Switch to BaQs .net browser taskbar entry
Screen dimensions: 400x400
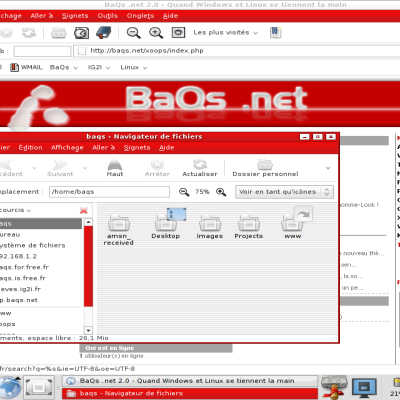pyautogui.click(x=190, y=381)
